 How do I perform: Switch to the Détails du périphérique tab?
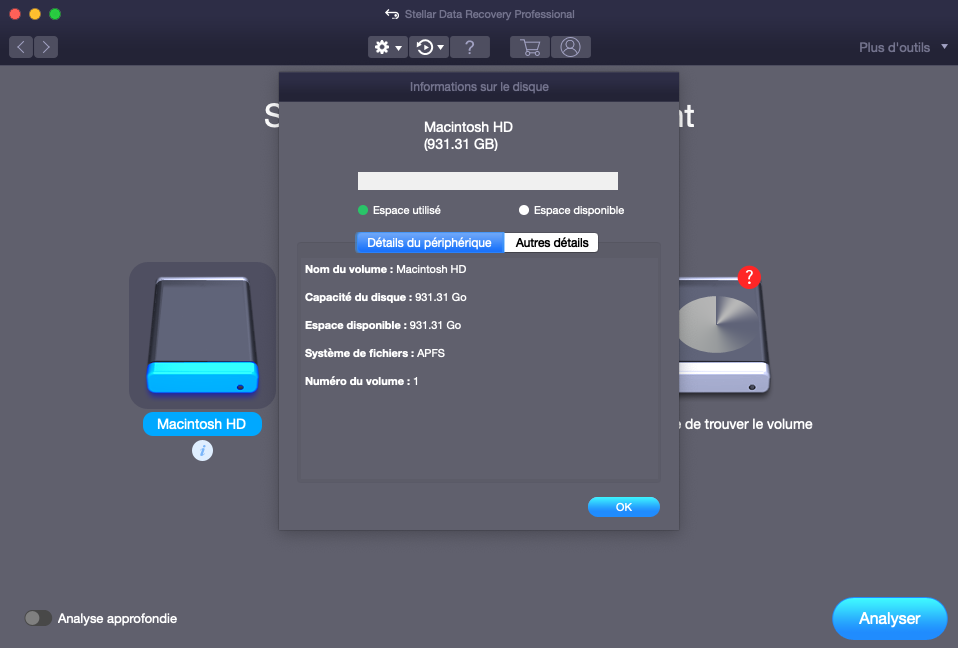(x=430, y=242)
